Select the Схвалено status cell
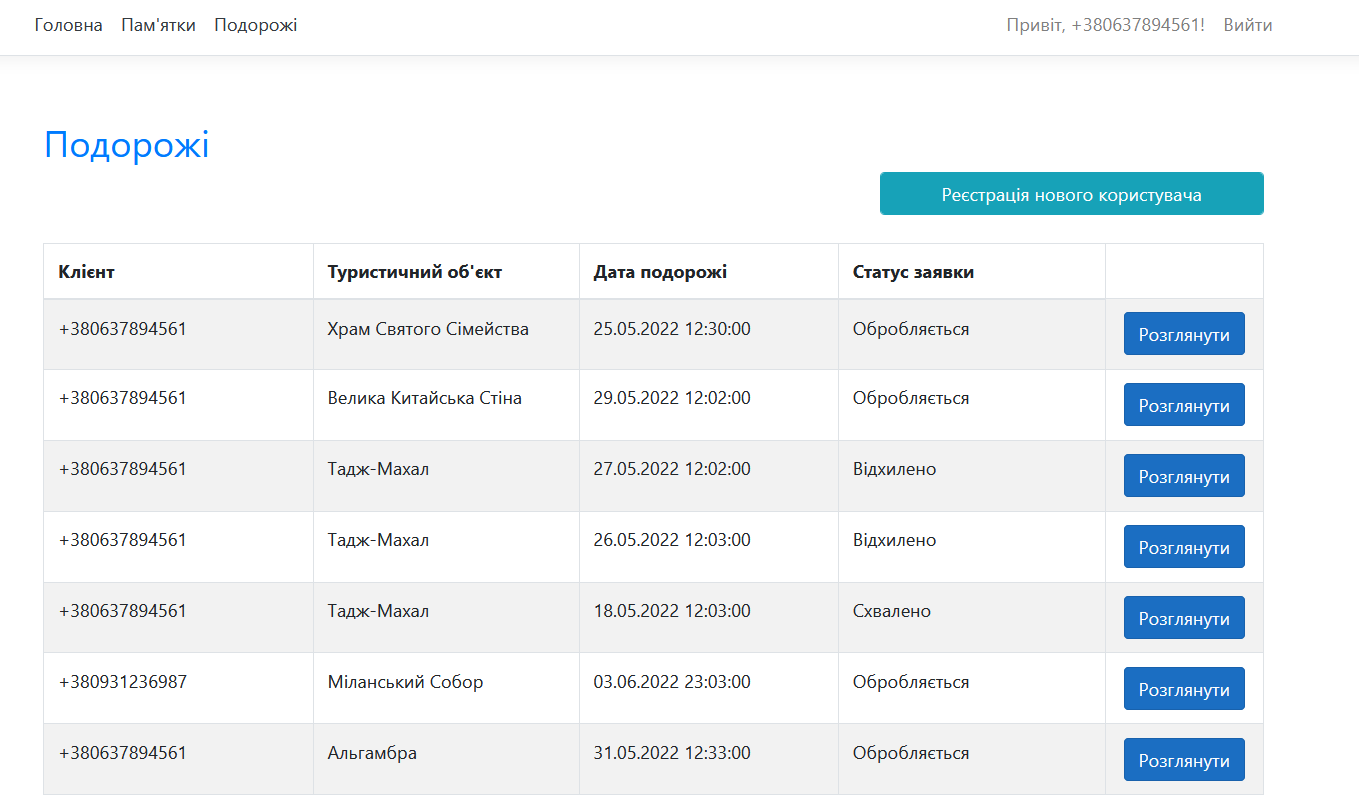This screenshot has width=1359, height=808. tap(892, 611)
